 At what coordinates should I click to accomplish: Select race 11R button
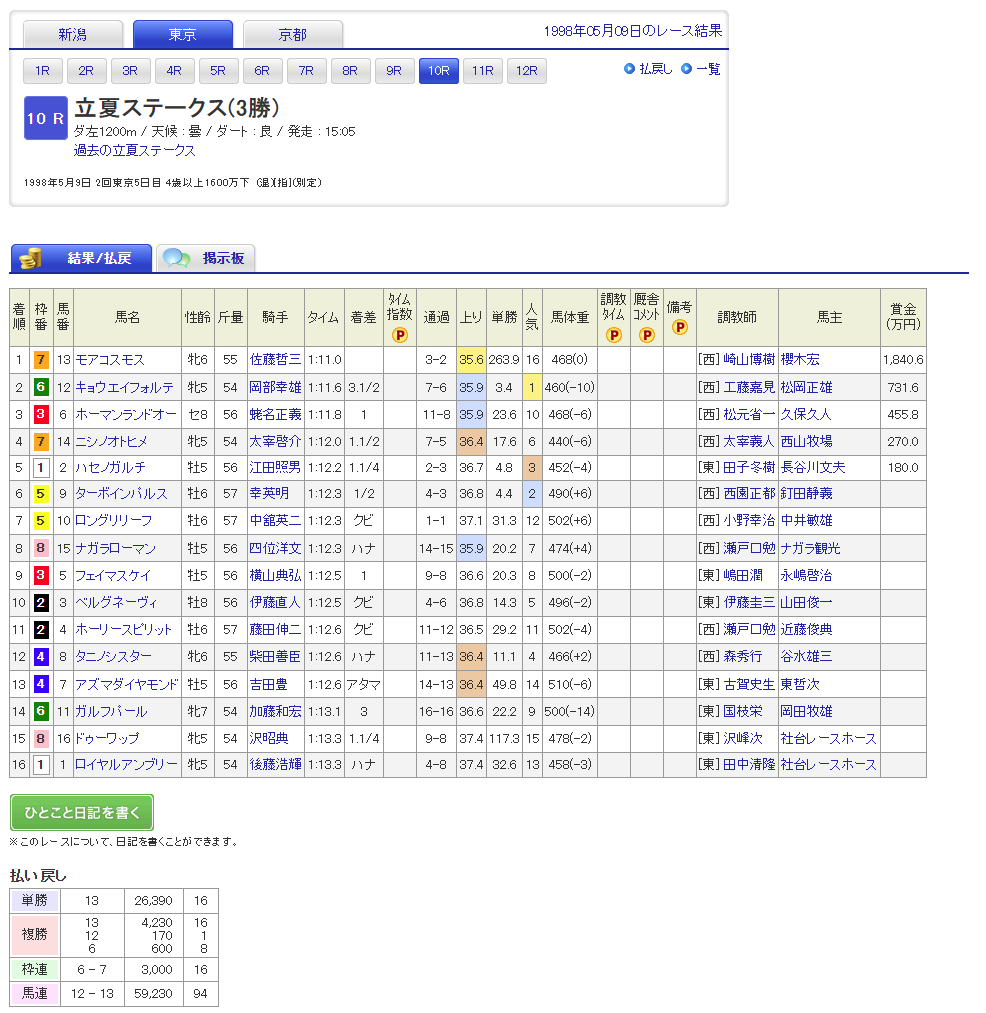(482, 71)
